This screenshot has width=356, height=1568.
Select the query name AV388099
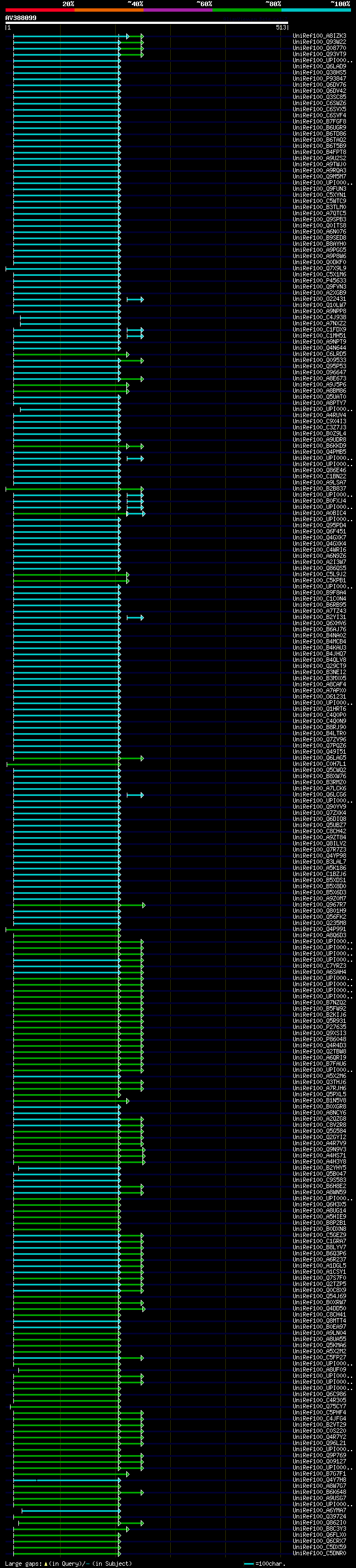[x=21, y=18]
